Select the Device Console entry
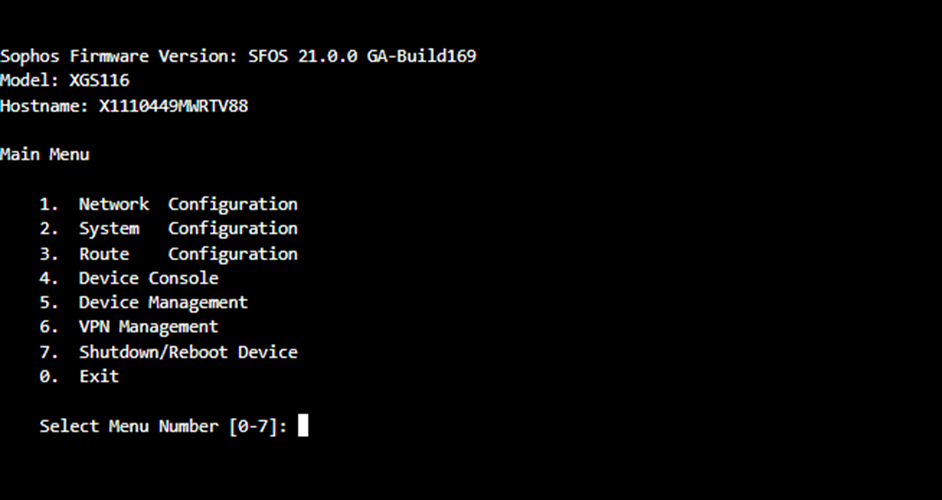 point(148,278)
